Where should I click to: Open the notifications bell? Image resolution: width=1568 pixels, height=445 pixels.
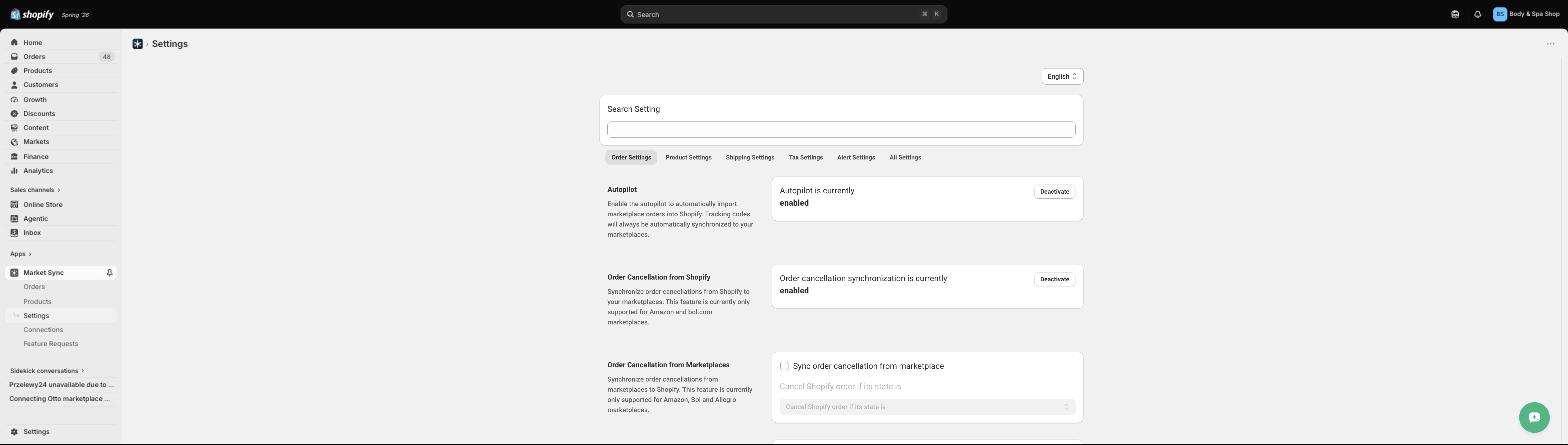1477,14
